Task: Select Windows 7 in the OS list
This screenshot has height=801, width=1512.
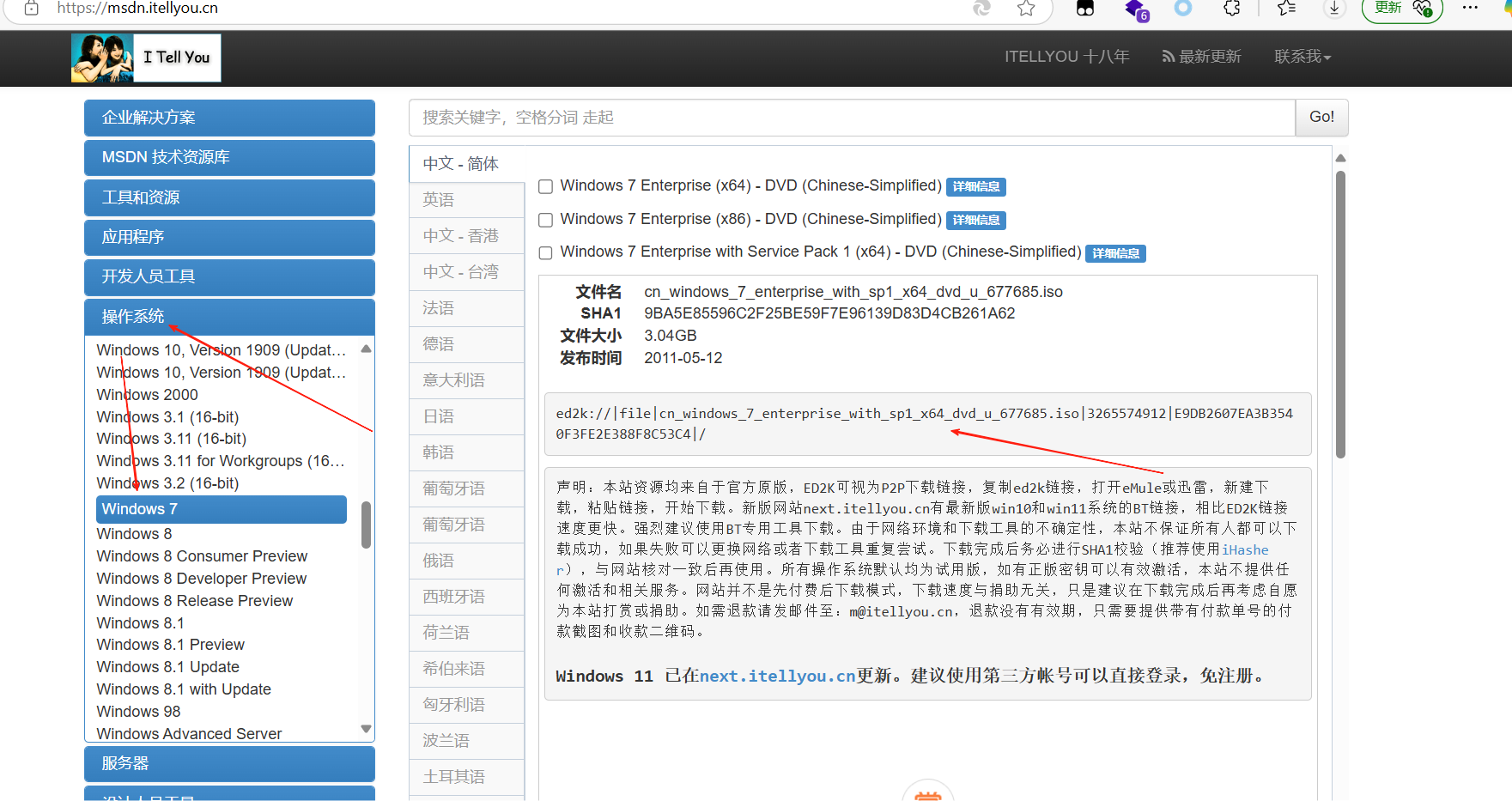Action: [x=222, y=509]
